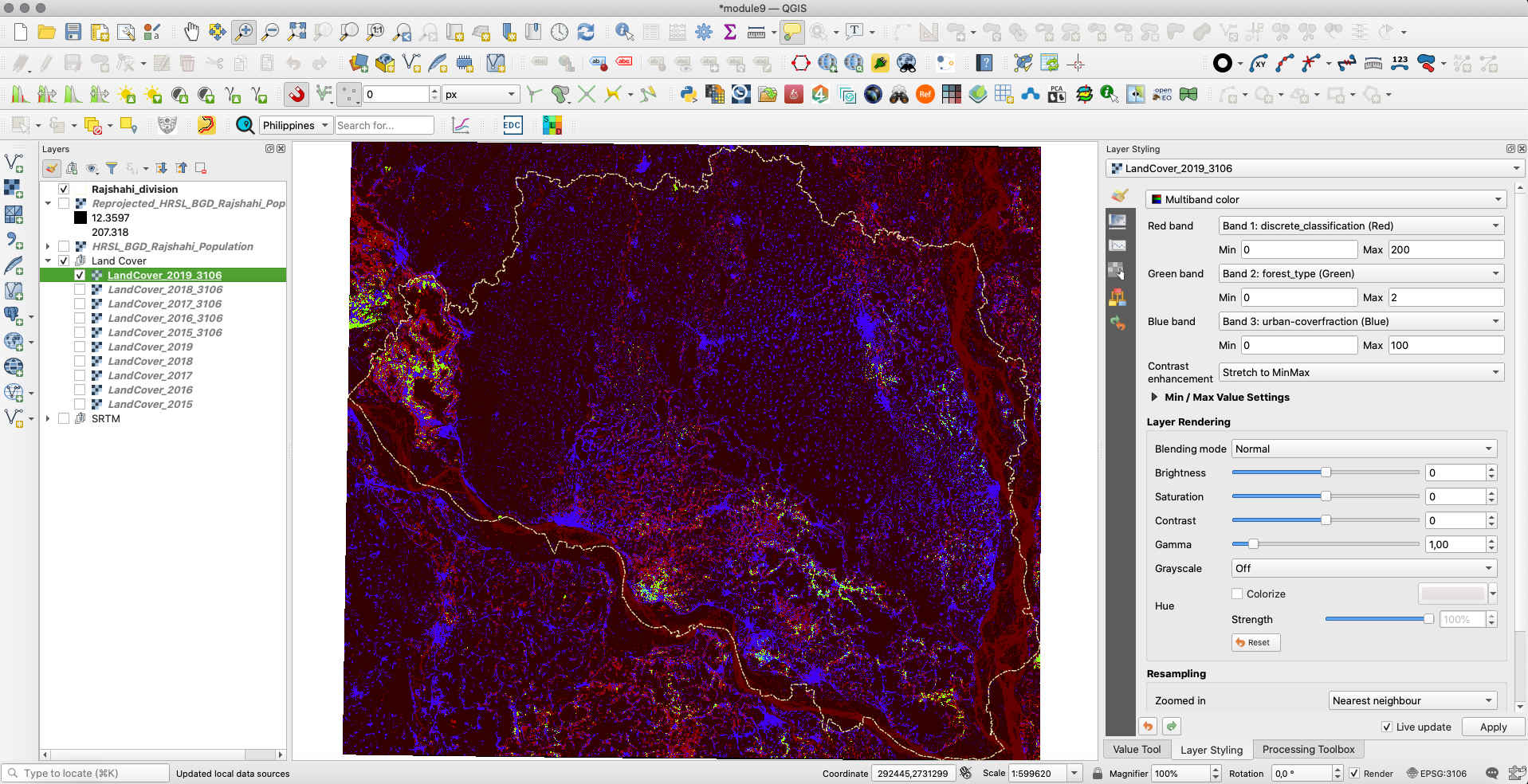Select the Zoom In magnifier tool
Image resolution: width=1528 pixels, height=784 pixels.
[x=244, y=32]
